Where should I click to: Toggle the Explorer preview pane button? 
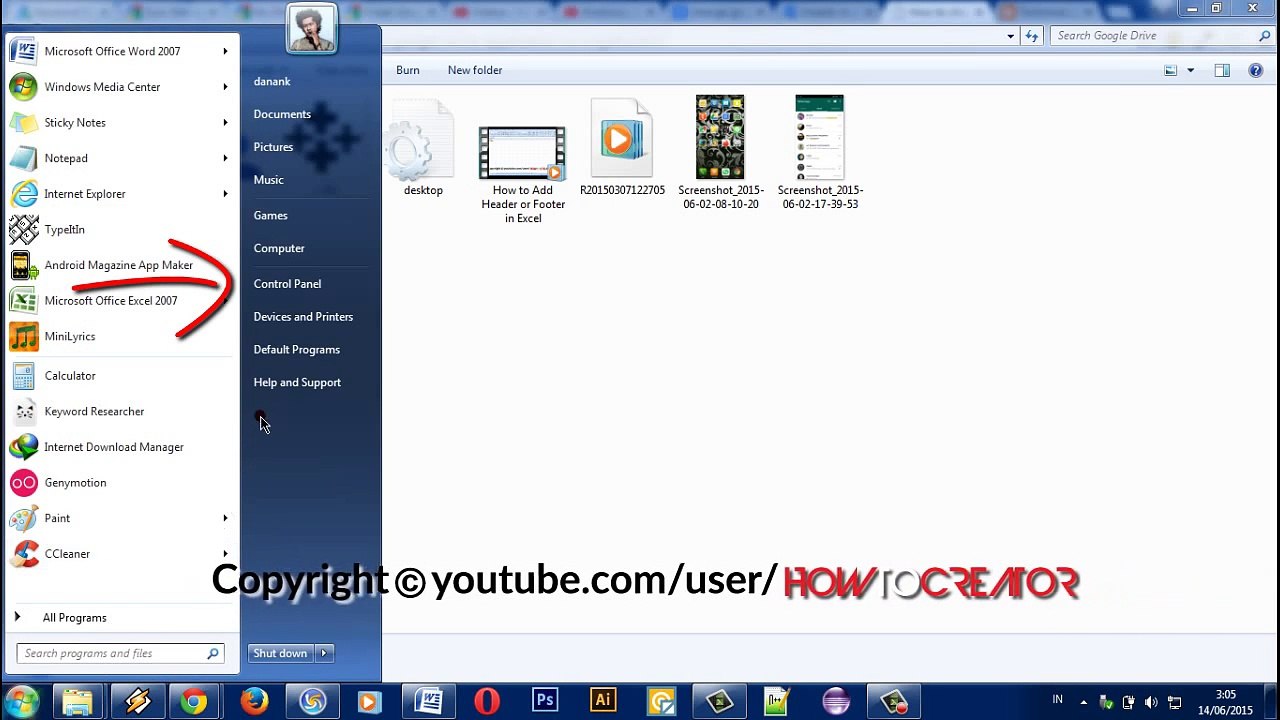[x=1222, y=70]
